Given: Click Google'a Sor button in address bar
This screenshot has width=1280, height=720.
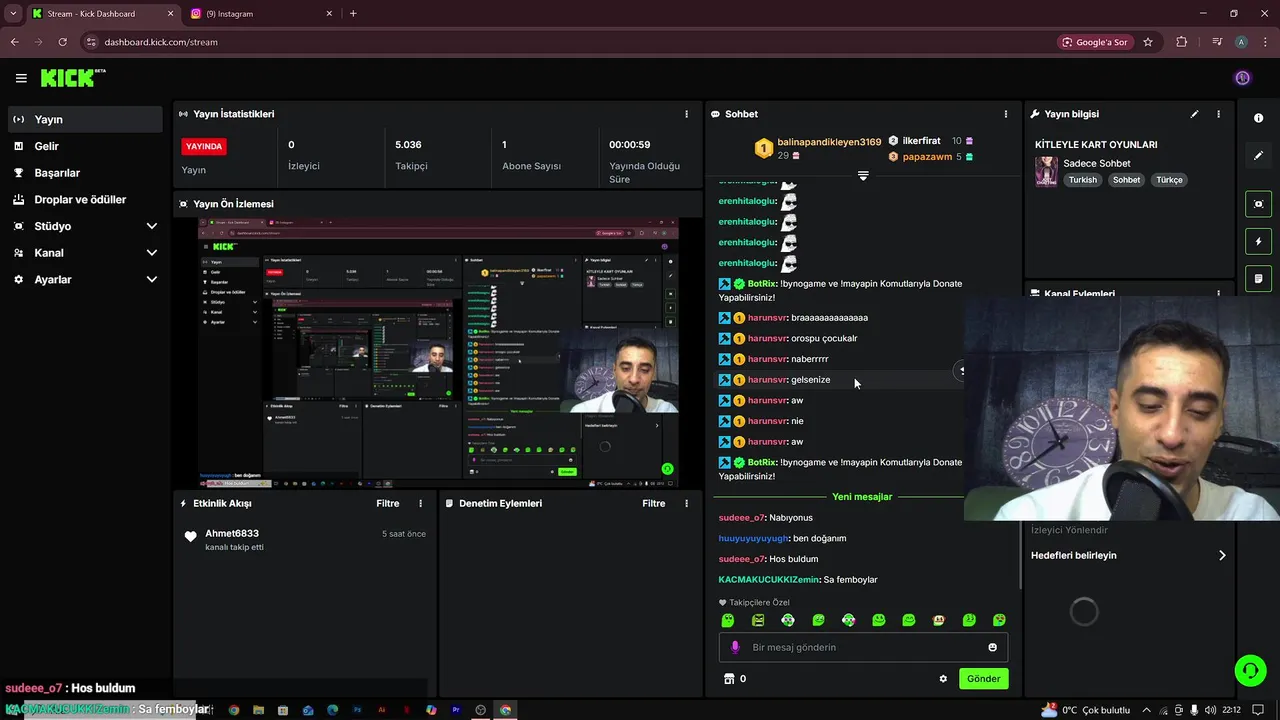Looking at the screenshot, I should tap(1095, 42).
